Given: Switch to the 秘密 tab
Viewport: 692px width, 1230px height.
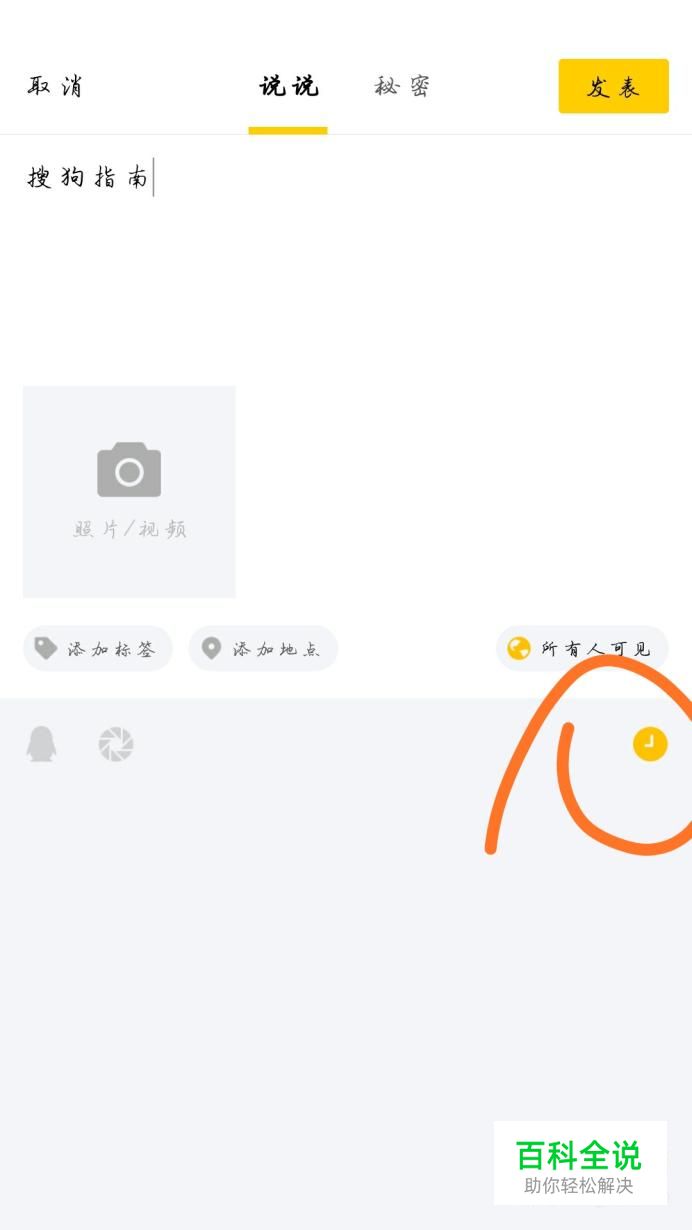Looking at the screenshot, I should (x=402, y=87).
